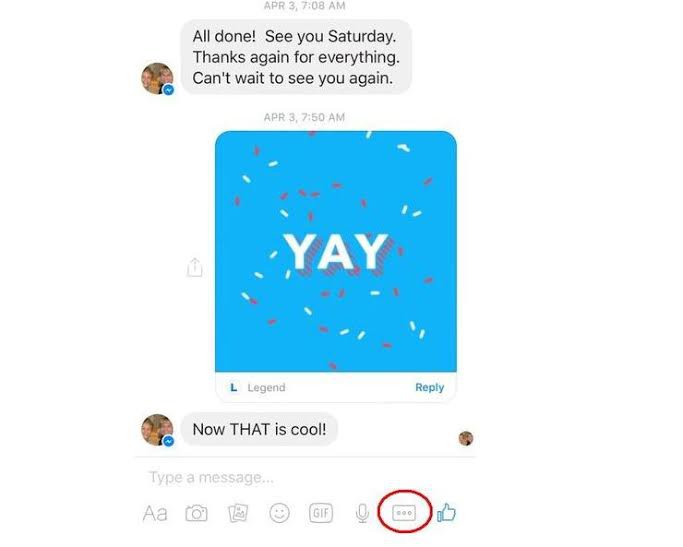Screen dimensions: 683x547
Task: Tap the APR 3, 7:50 AM timestamp
Action: click(x=304, y=117)
